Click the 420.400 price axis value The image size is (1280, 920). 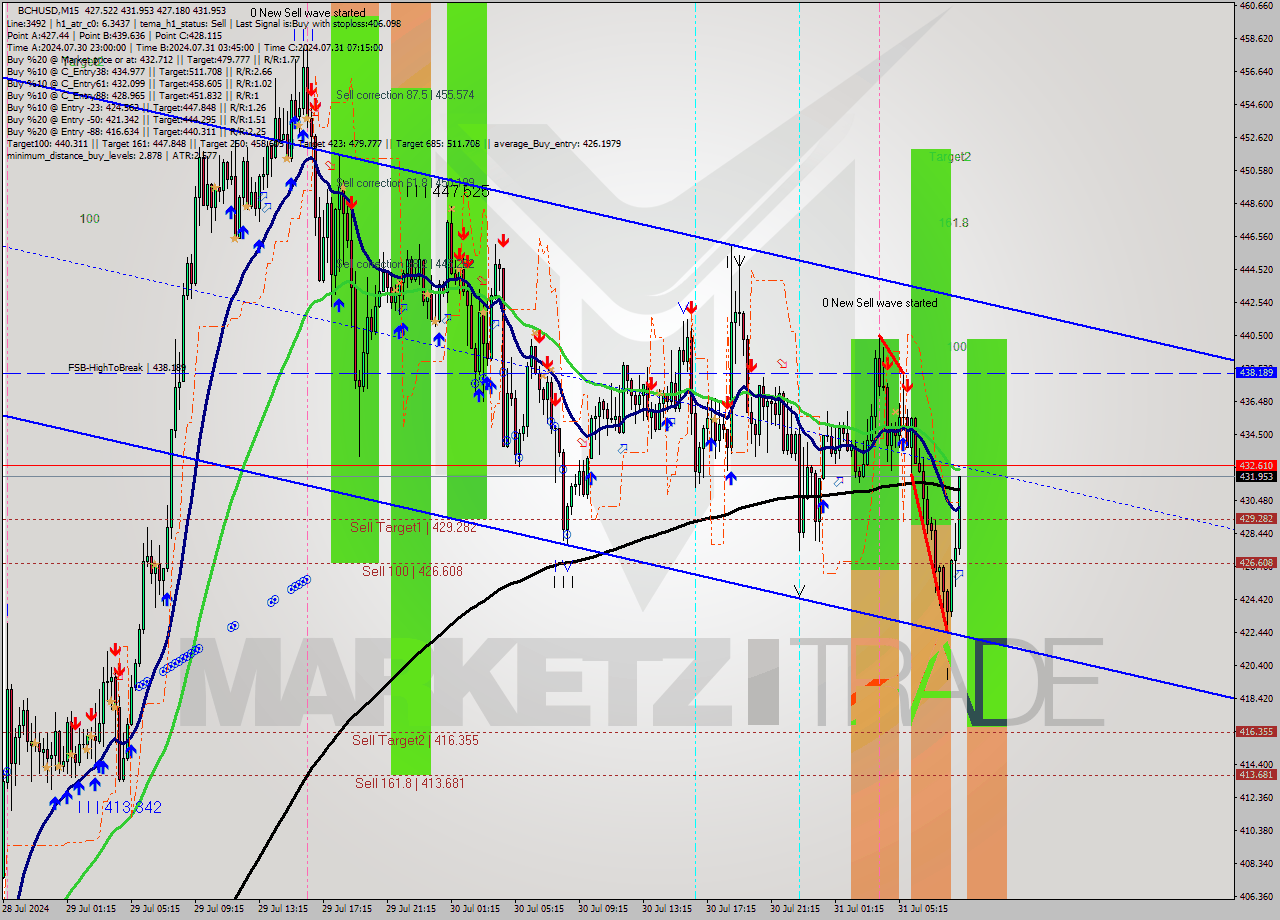pos(1257,666)
